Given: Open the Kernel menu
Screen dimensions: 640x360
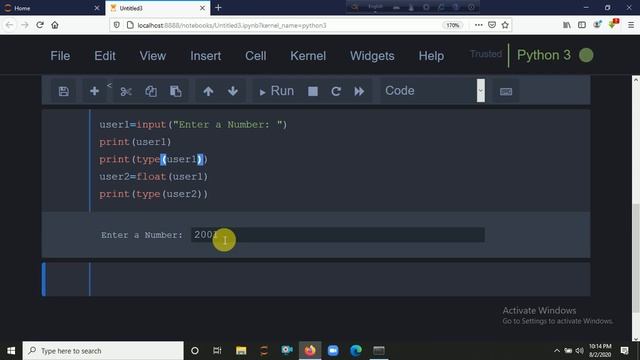Looking at the screenshot, I should pos(308,56).
